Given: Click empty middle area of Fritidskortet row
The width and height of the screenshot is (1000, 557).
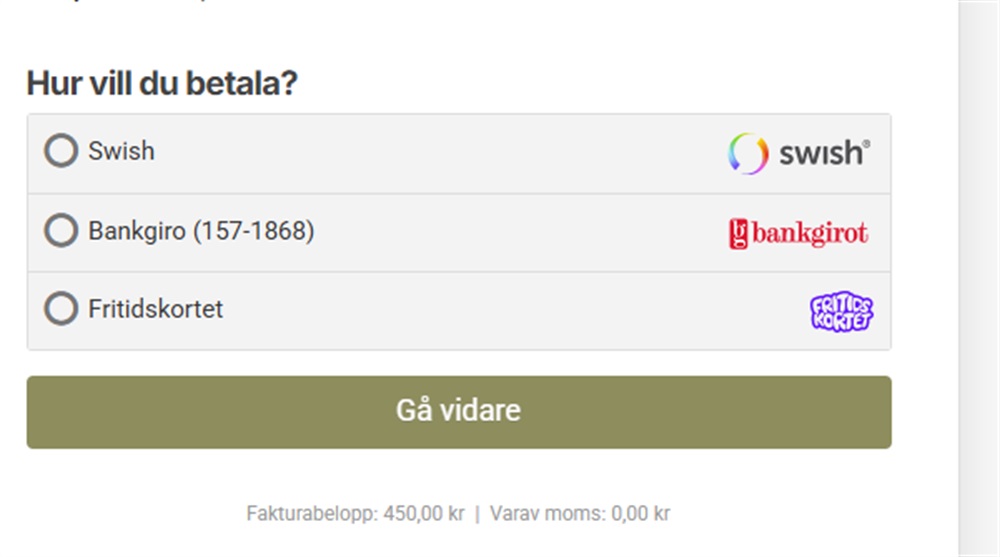Looking at the screenshot, I should click(x=500, y=310).
